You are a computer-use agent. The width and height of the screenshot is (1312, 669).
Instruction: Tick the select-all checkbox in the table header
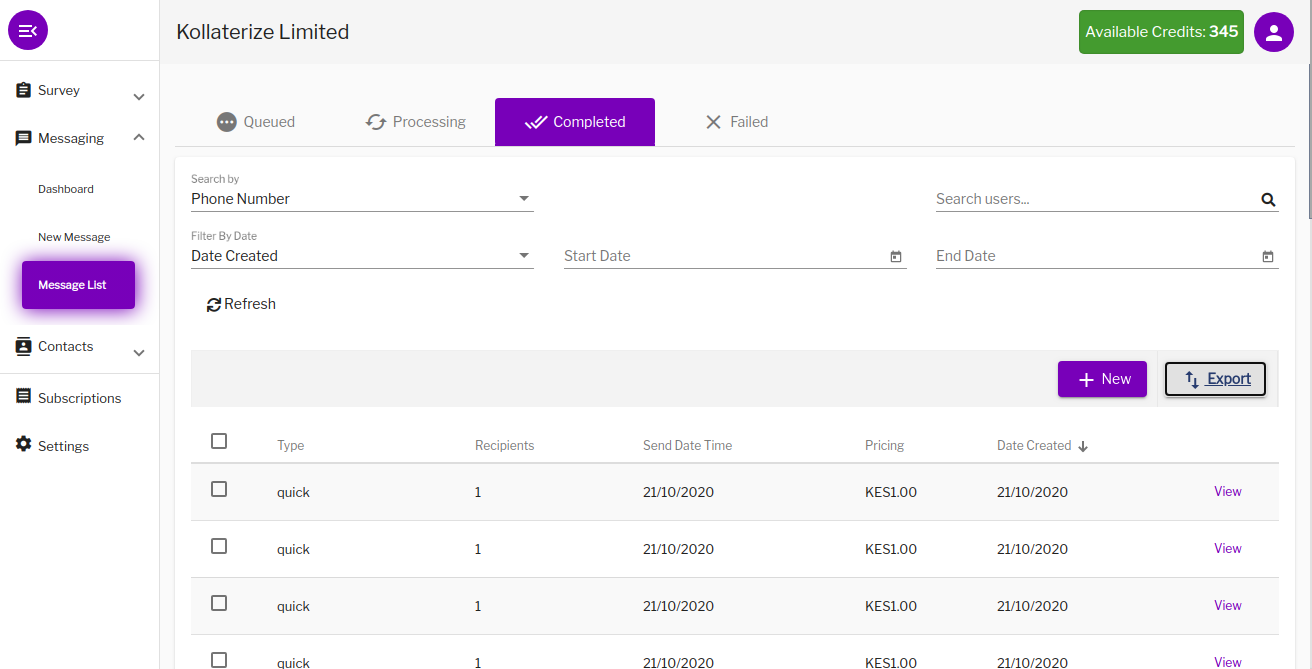(x=219, y=441)
